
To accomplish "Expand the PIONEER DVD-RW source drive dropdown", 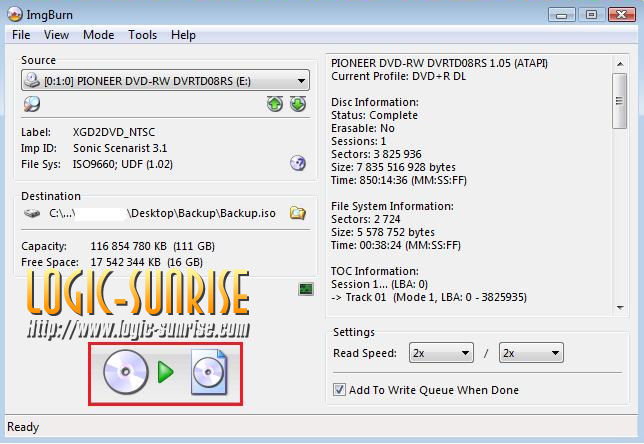I will point(302,81).
